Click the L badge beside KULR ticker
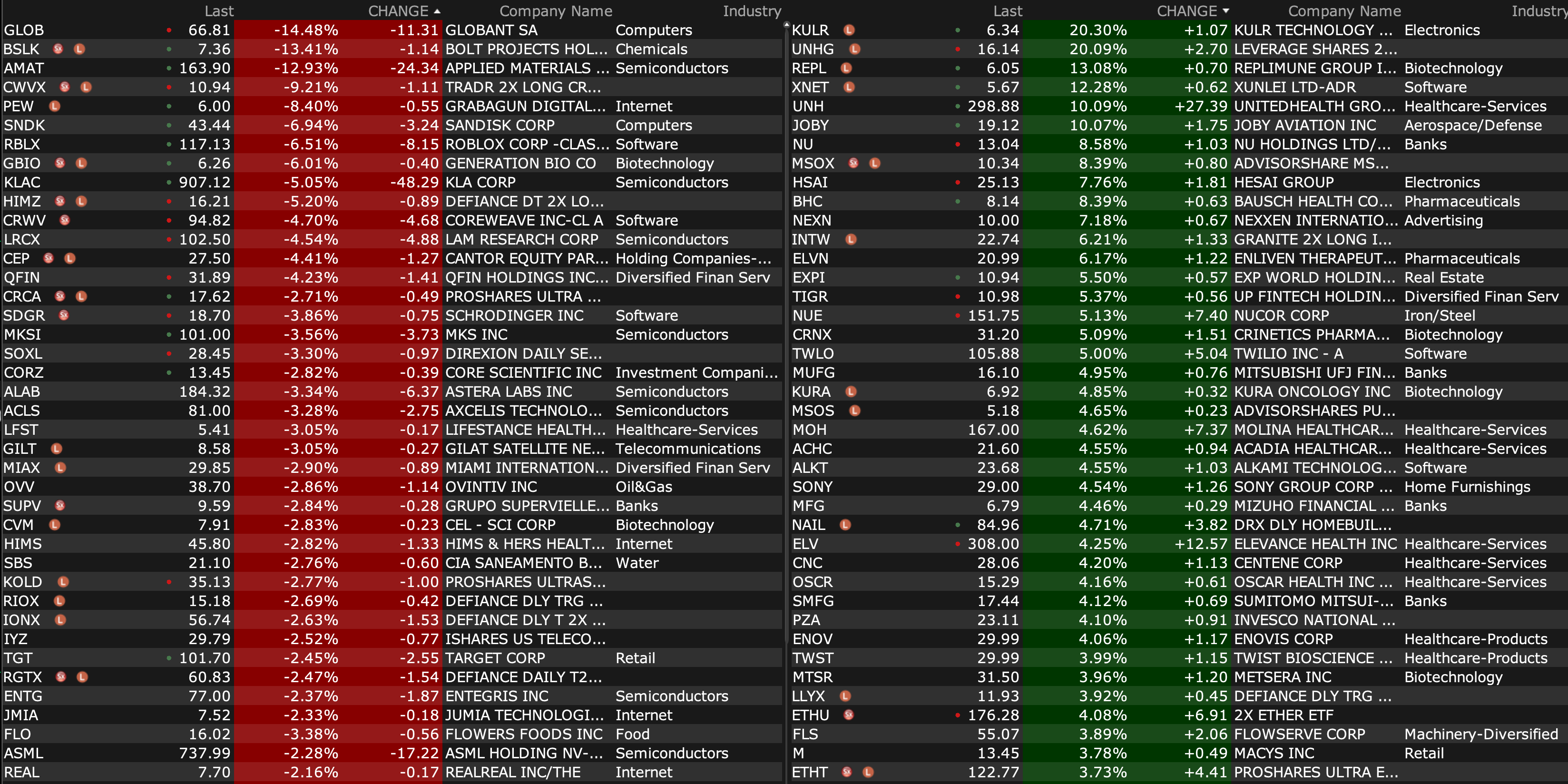Screen dimensions: 1568x784 (x=849, y=30)
